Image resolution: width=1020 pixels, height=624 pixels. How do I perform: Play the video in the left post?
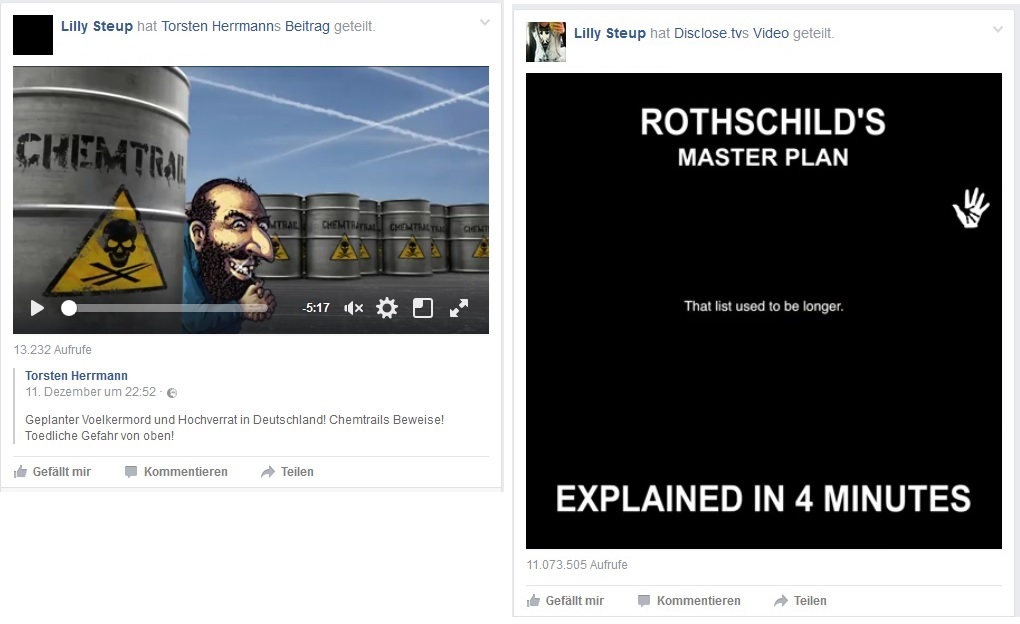37,308
